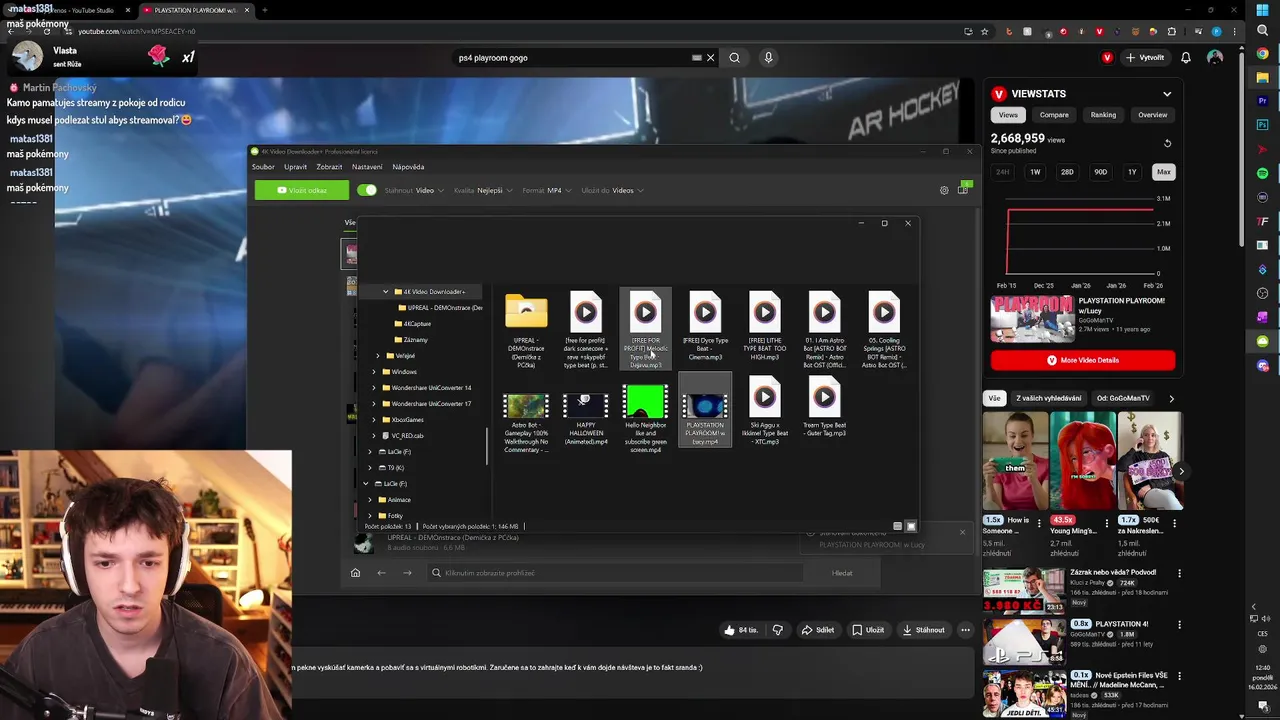Open the Zobrazit menu
This screenshot has width=1280, height=720.
(x=329, y=167)
